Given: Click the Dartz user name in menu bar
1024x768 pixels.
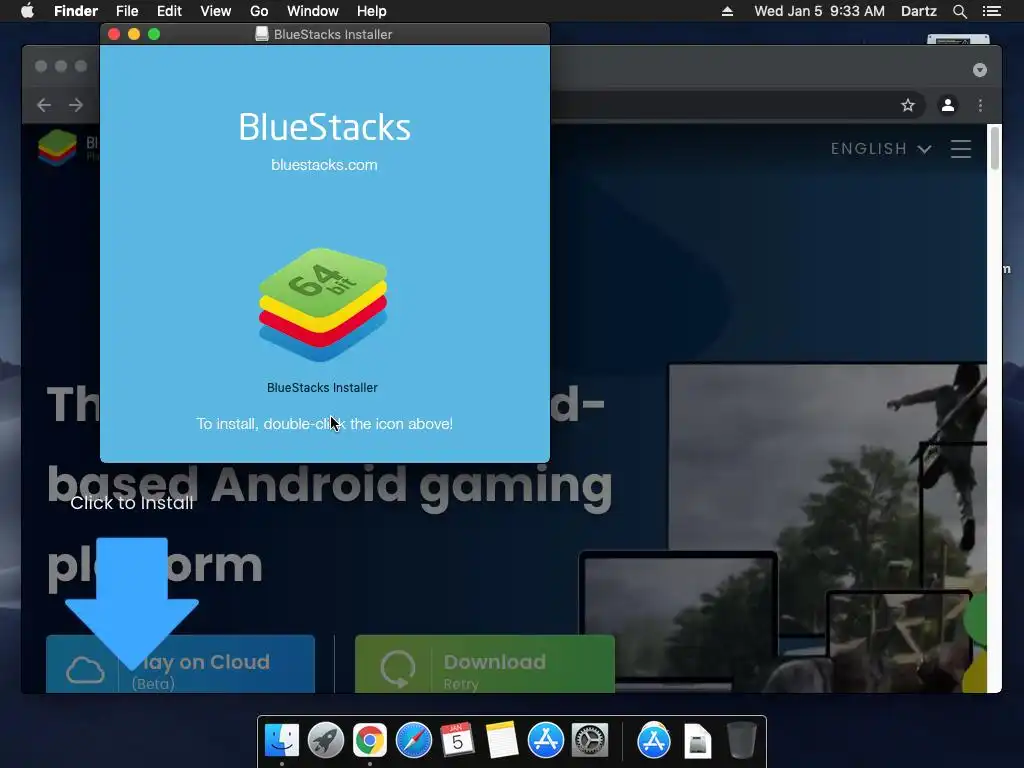Looking at the screenshot, I should pyautogui.click(x=918, y=11).
